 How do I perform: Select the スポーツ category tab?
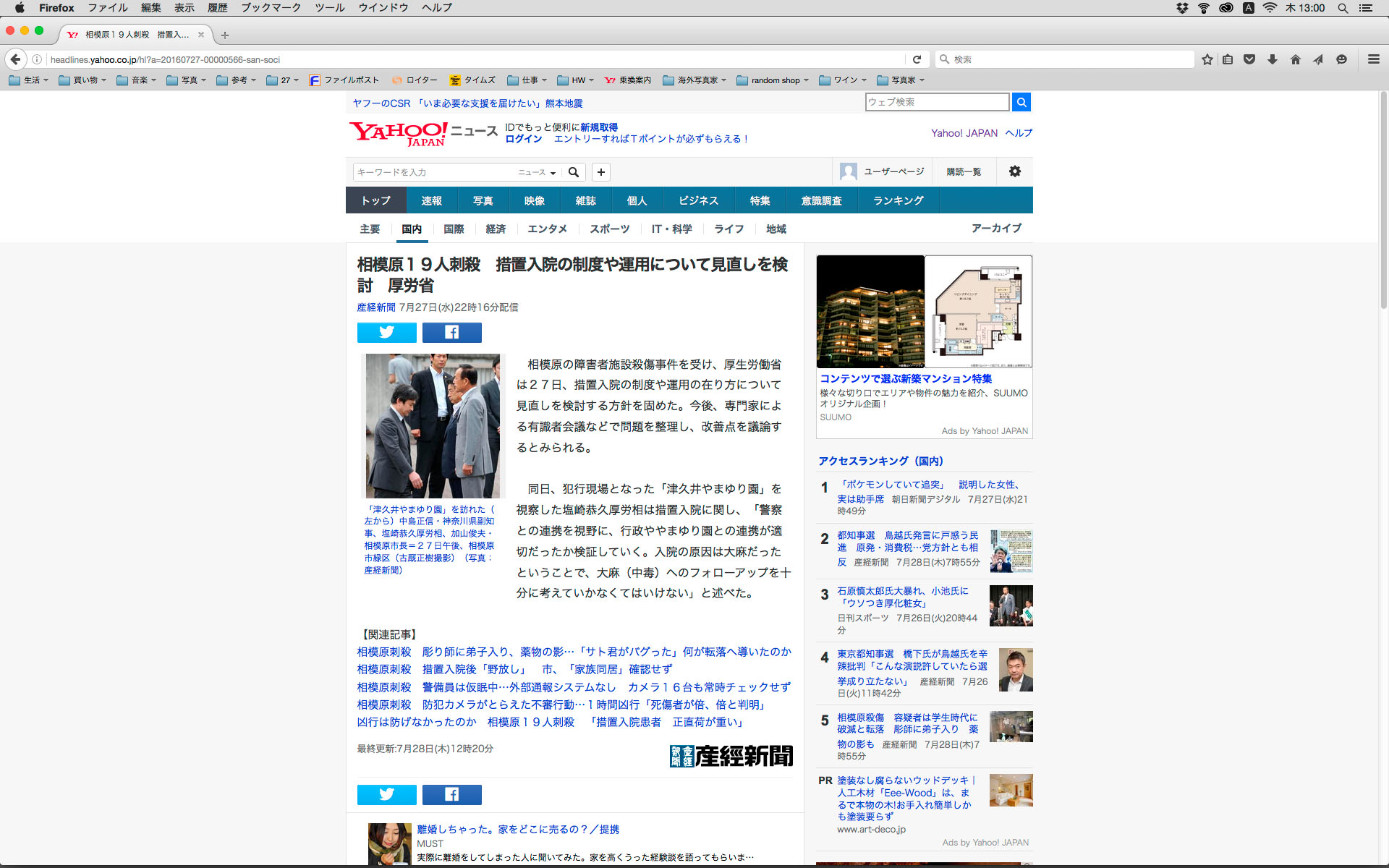pyautogui.click(x=609, y=229)
